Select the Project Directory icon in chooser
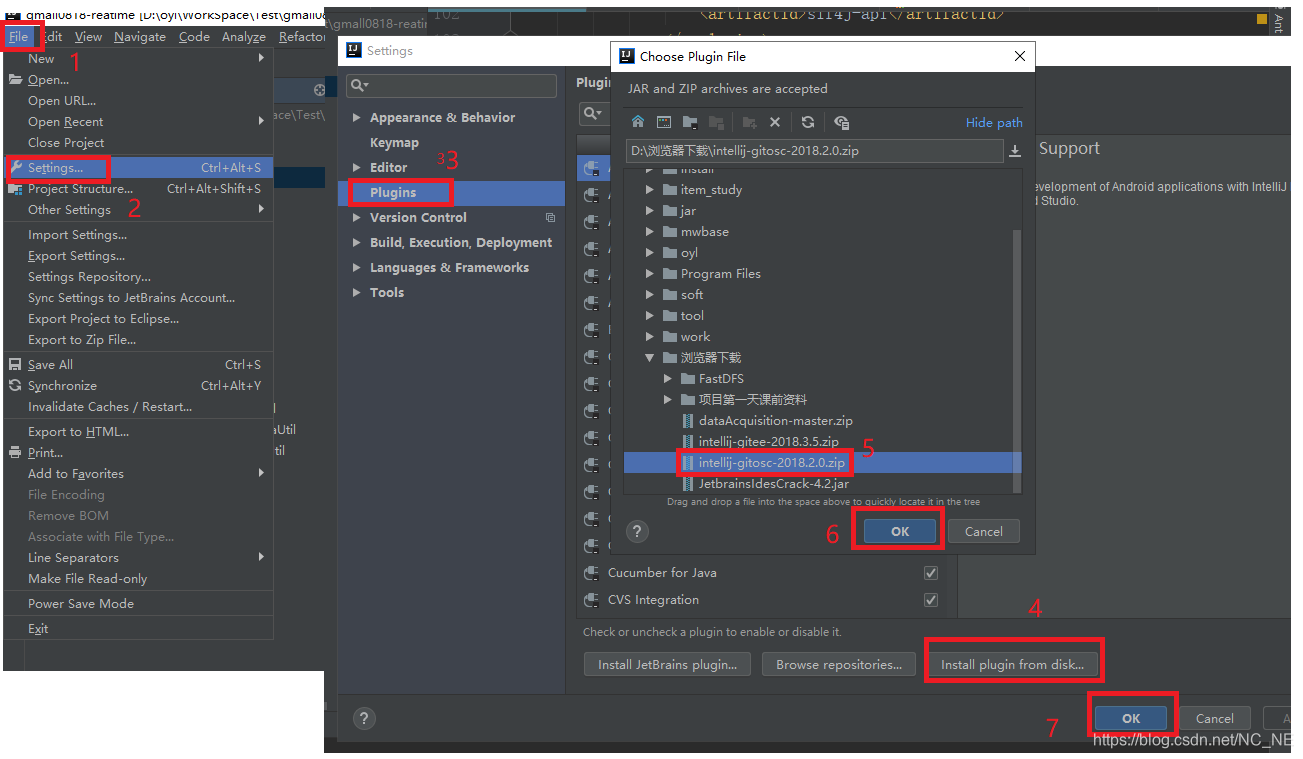Image resolution: width=1303 pixels, height=759 pixels. tap(690, 122)
